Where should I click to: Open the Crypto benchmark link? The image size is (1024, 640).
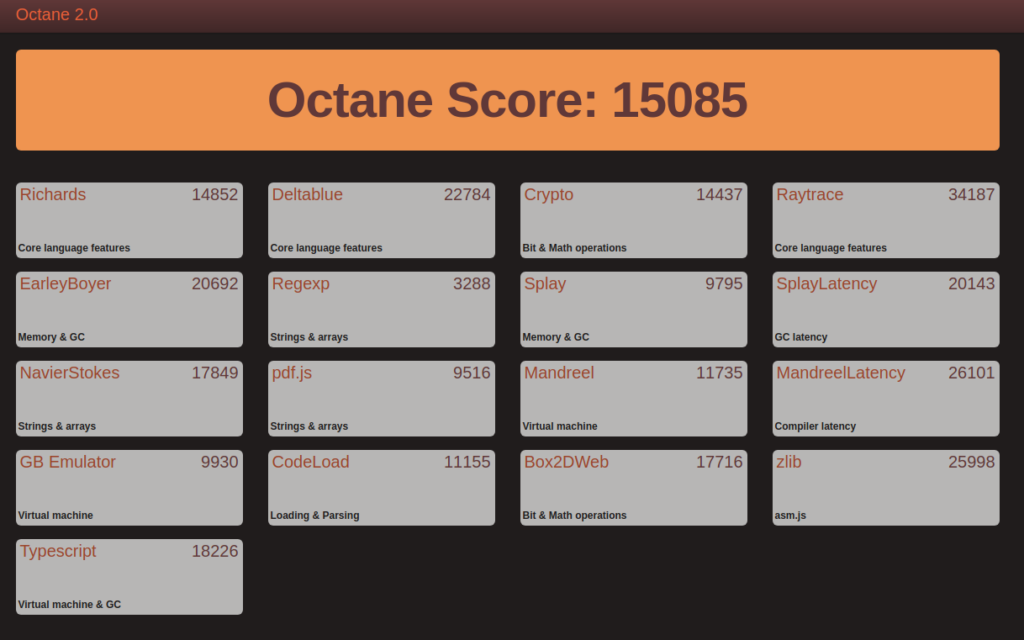coord(549,195)
